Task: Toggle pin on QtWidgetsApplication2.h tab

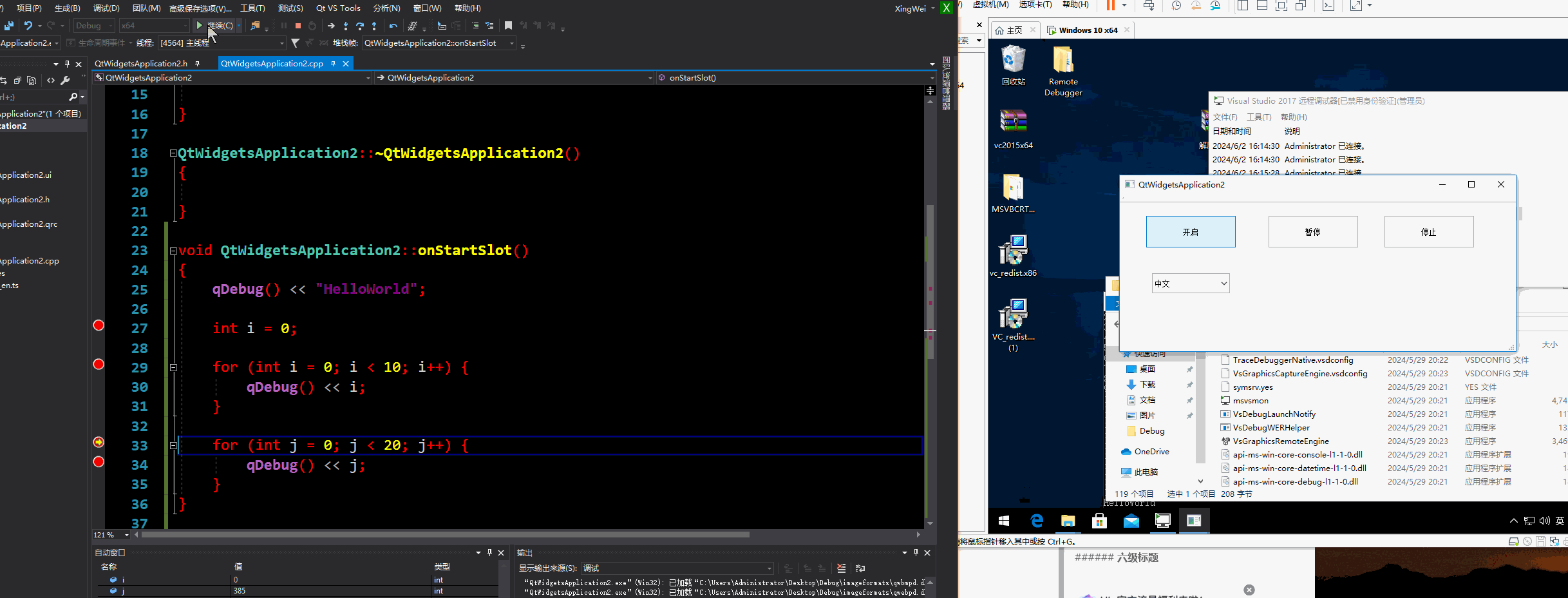Action: 198,63
